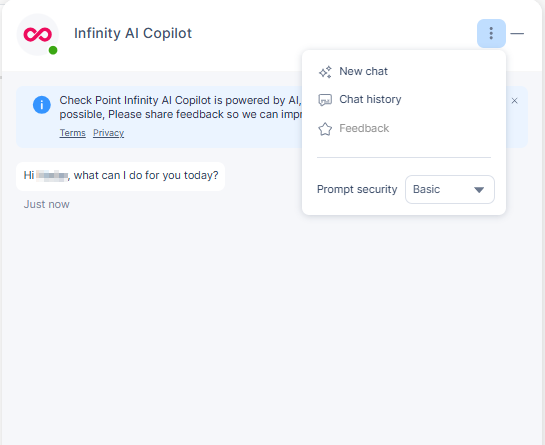Click the blue information icon in banner
The width and height of the screenshot is (545, 445).
pyautogui.click(x=42, y=105)
